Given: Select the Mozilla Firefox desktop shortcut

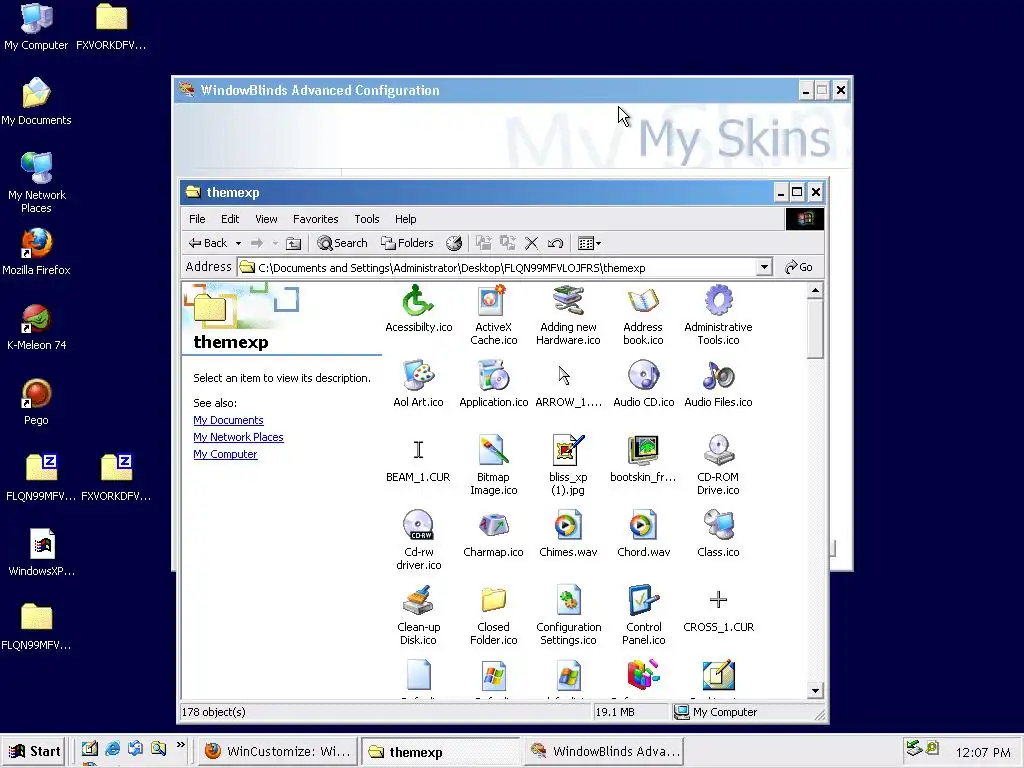Looking at the screenshot, I should click(36, 252).
